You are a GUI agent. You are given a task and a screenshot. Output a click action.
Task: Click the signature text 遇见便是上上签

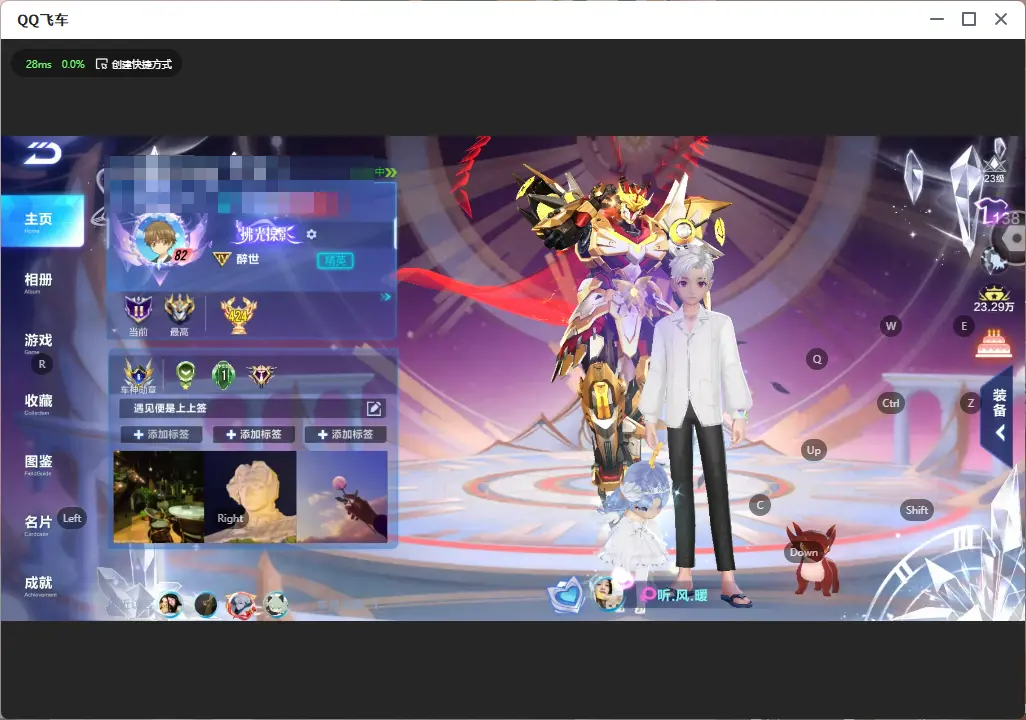point(169,408)
